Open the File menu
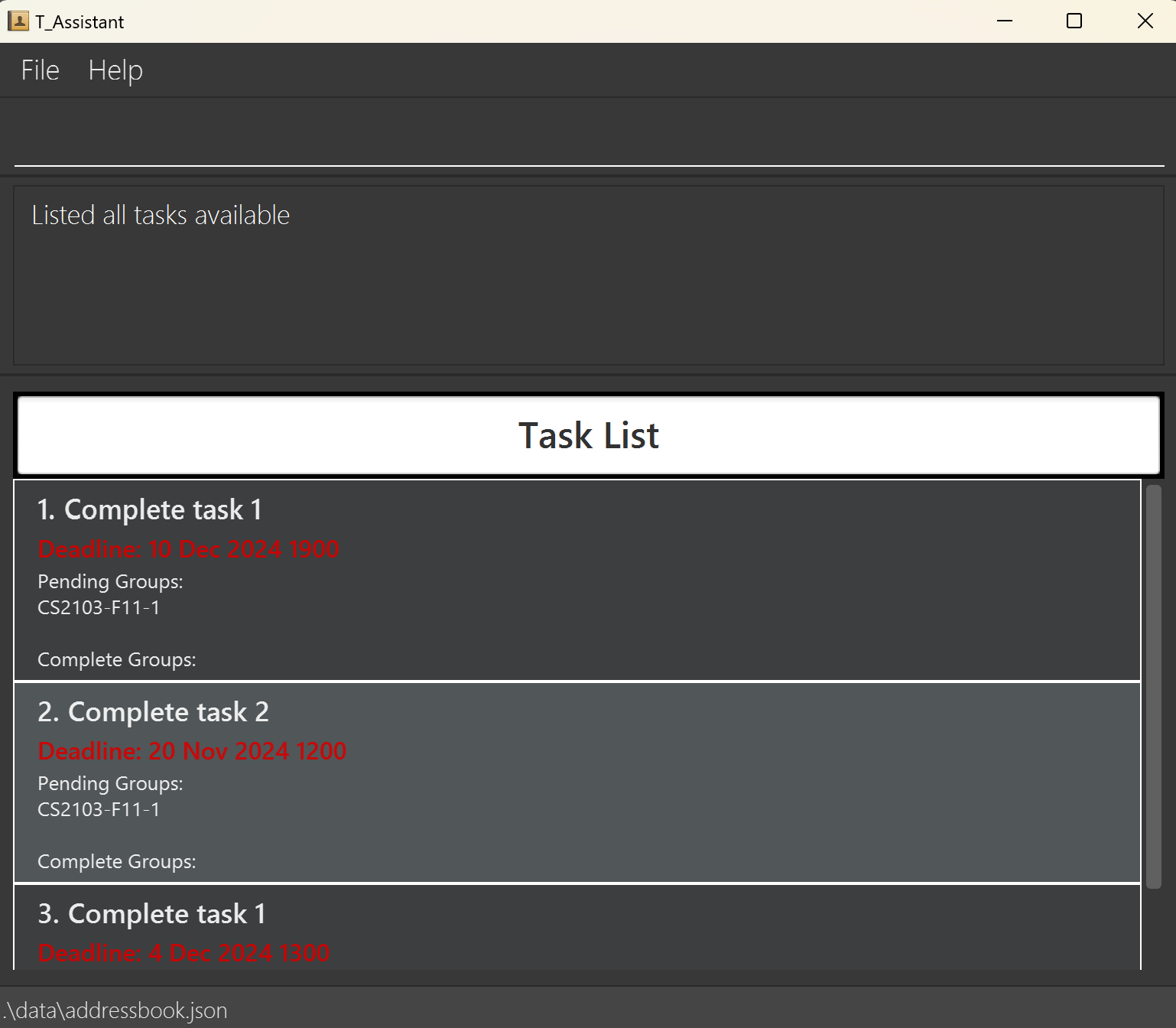Image resolution: width=1176 pixels, height=1028 pixels. point(40,70)
